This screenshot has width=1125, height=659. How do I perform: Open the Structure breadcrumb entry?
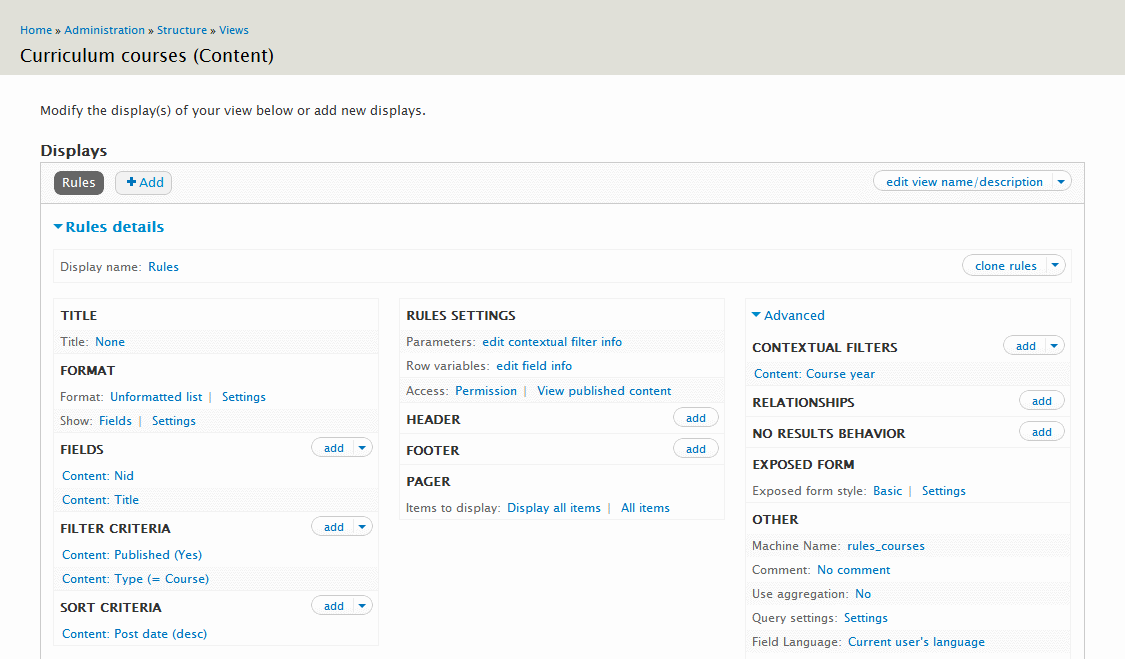pyautogui.click(x=182, y=30)
